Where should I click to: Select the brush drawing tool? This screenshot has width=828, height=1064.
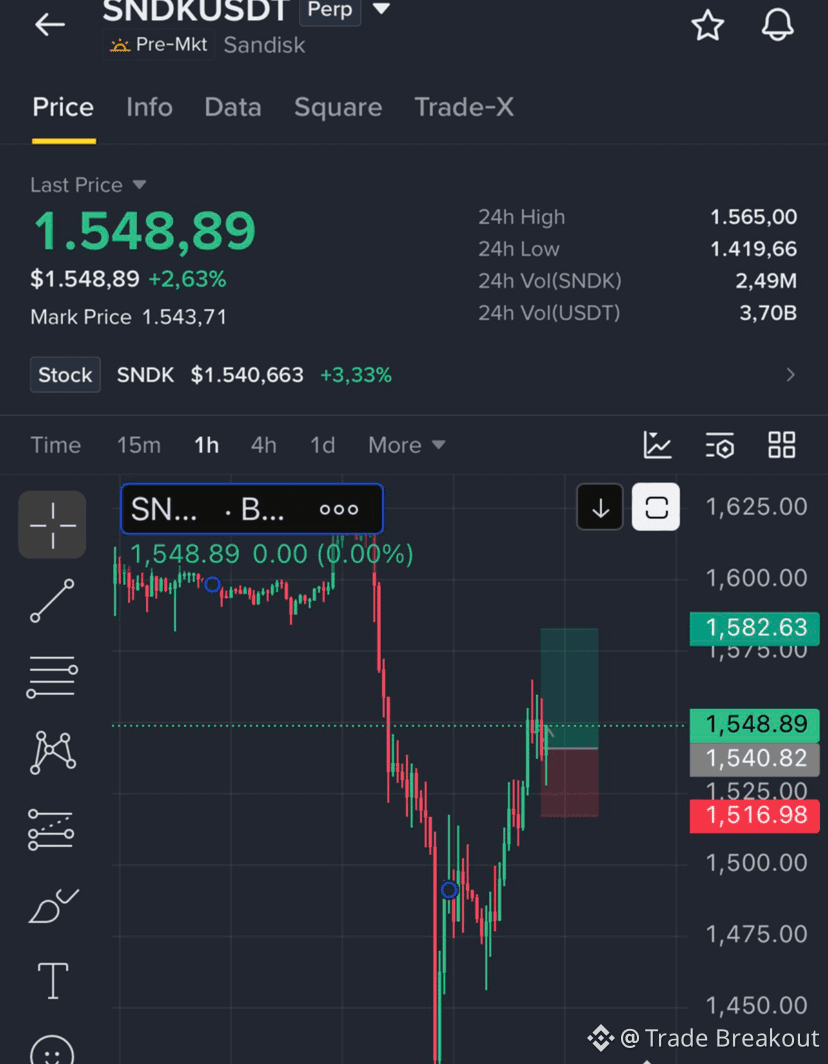[x=53, y=906]
